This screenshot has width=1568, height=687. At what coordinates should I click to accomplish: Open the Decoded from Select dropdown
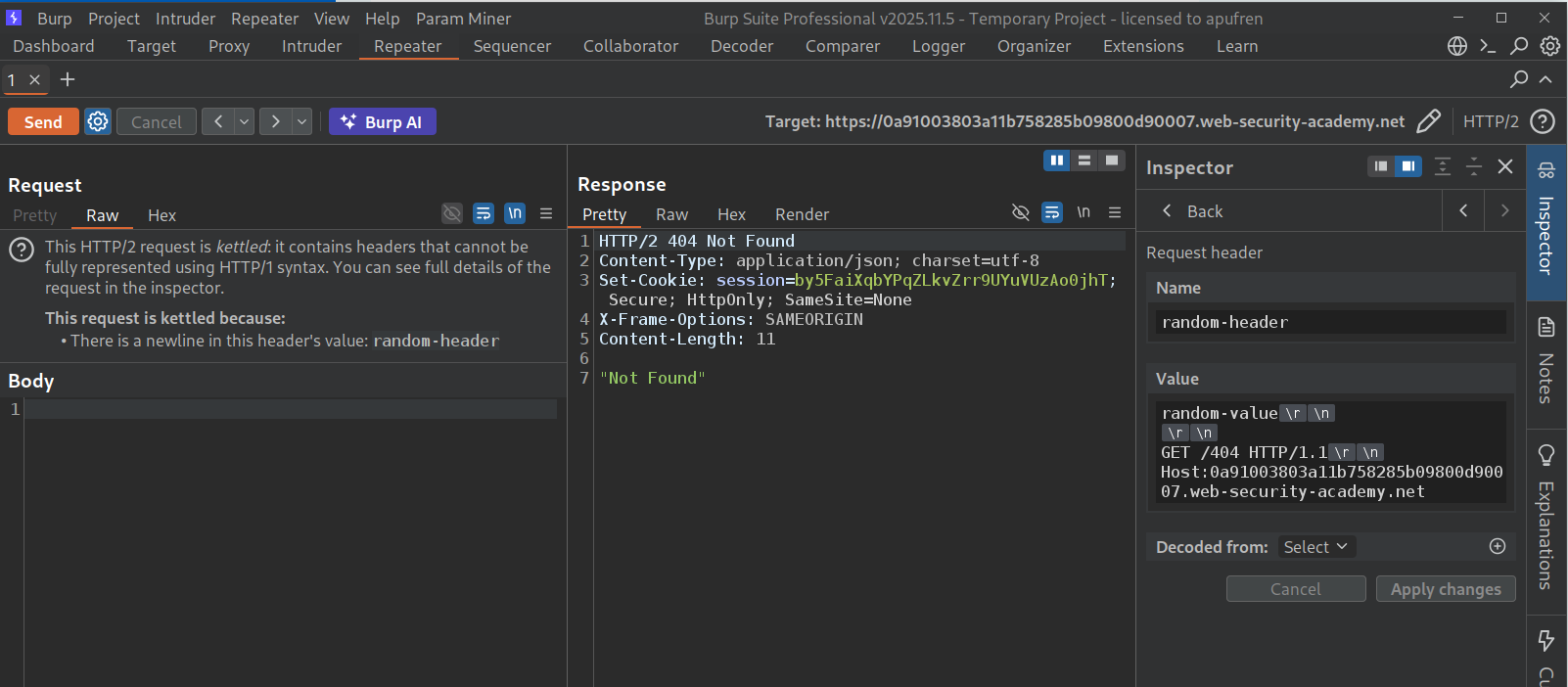1315,547
